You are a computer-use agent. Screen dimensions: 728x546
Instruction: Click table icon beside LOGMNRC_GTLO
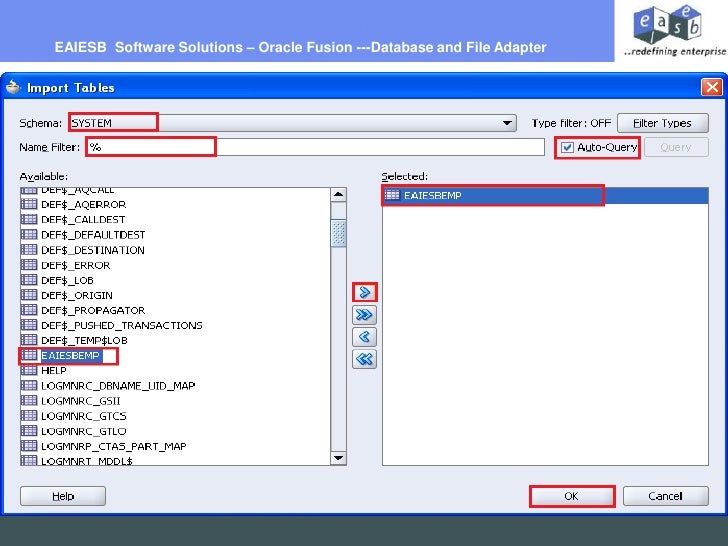29,431
